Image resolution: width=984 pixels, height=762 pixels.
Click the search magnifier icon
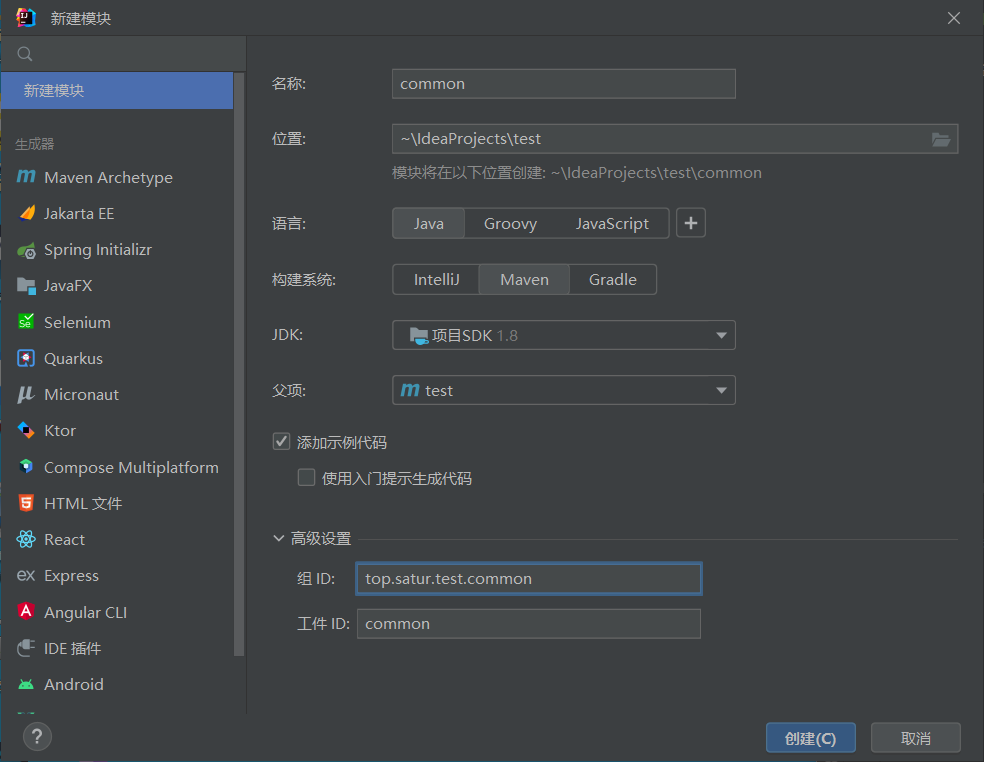[x=25, y=54]
